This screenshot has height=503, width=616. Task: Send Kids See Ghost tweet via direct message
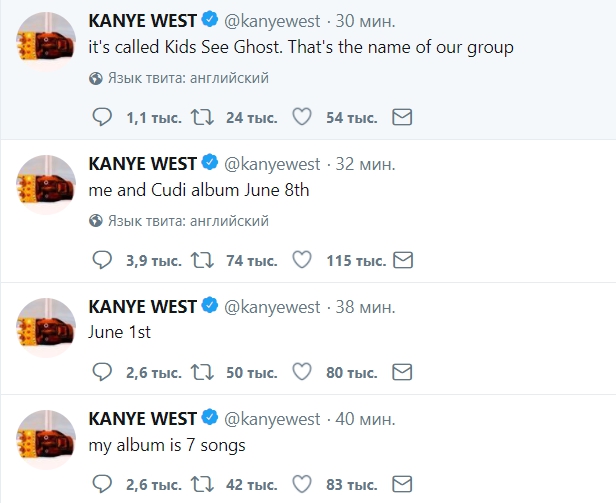(x=402, y=118)
